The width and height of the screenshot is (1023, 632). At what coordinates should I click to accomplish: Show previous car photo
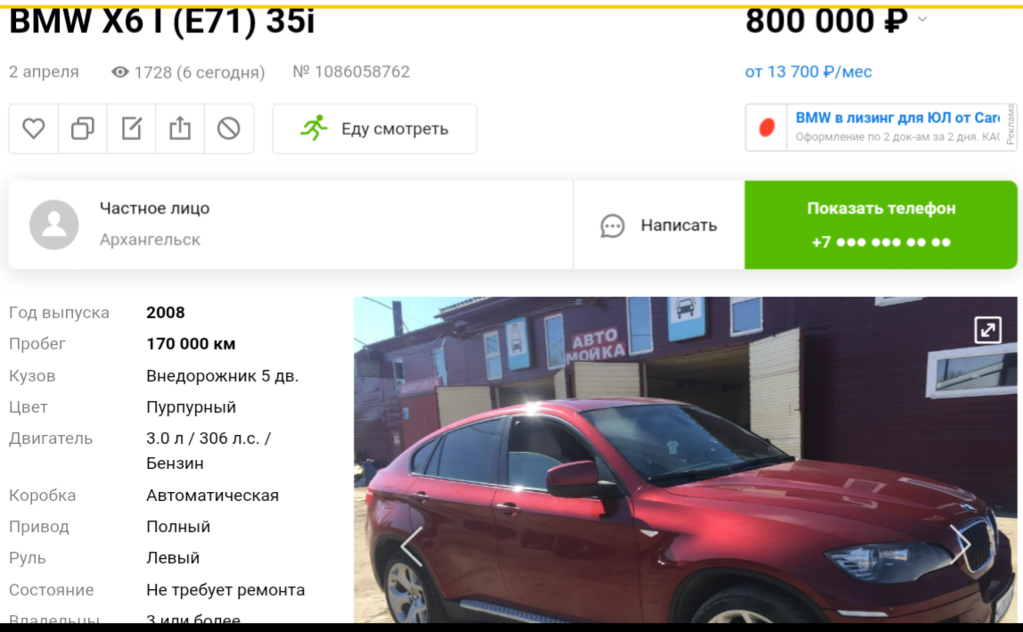(x=412, y=546)
